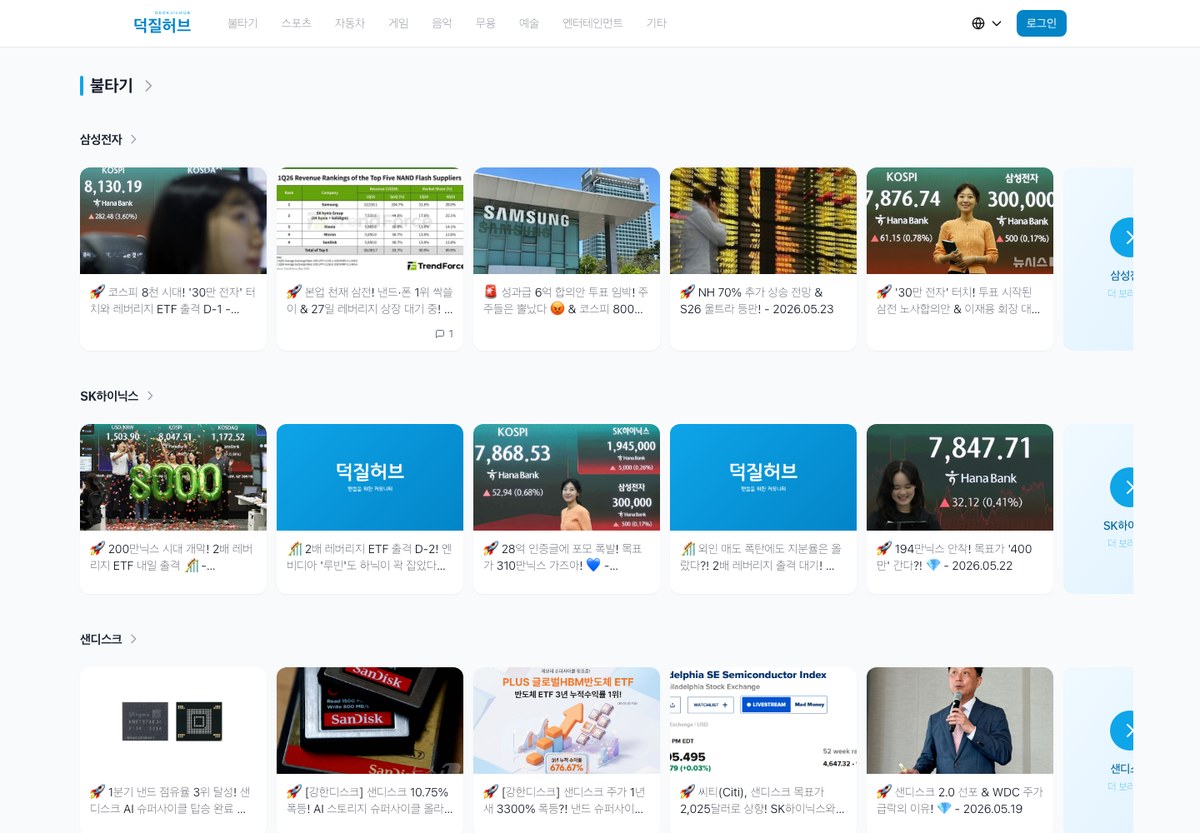This screenshot has width=1200, height=833.
Task: Open post '성과급 6억 합의안 투표 임박'
Action: pos(567,301)
